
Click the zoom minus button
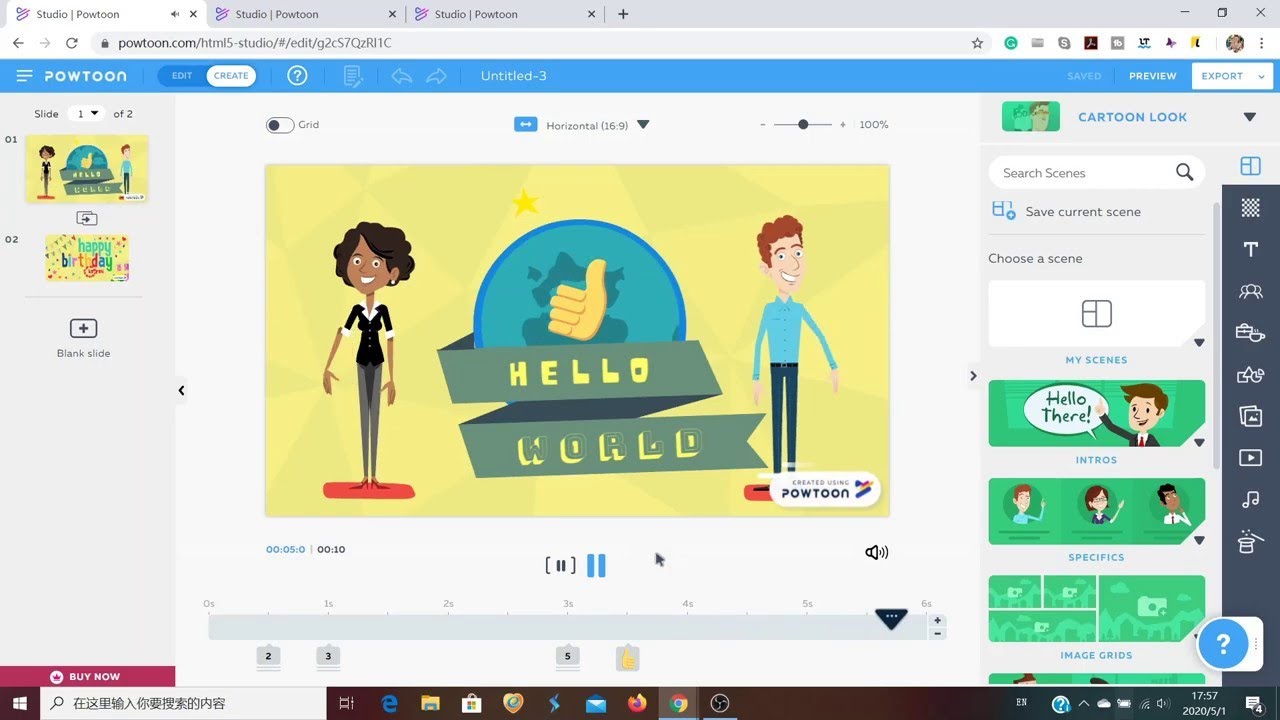point(763,125)
